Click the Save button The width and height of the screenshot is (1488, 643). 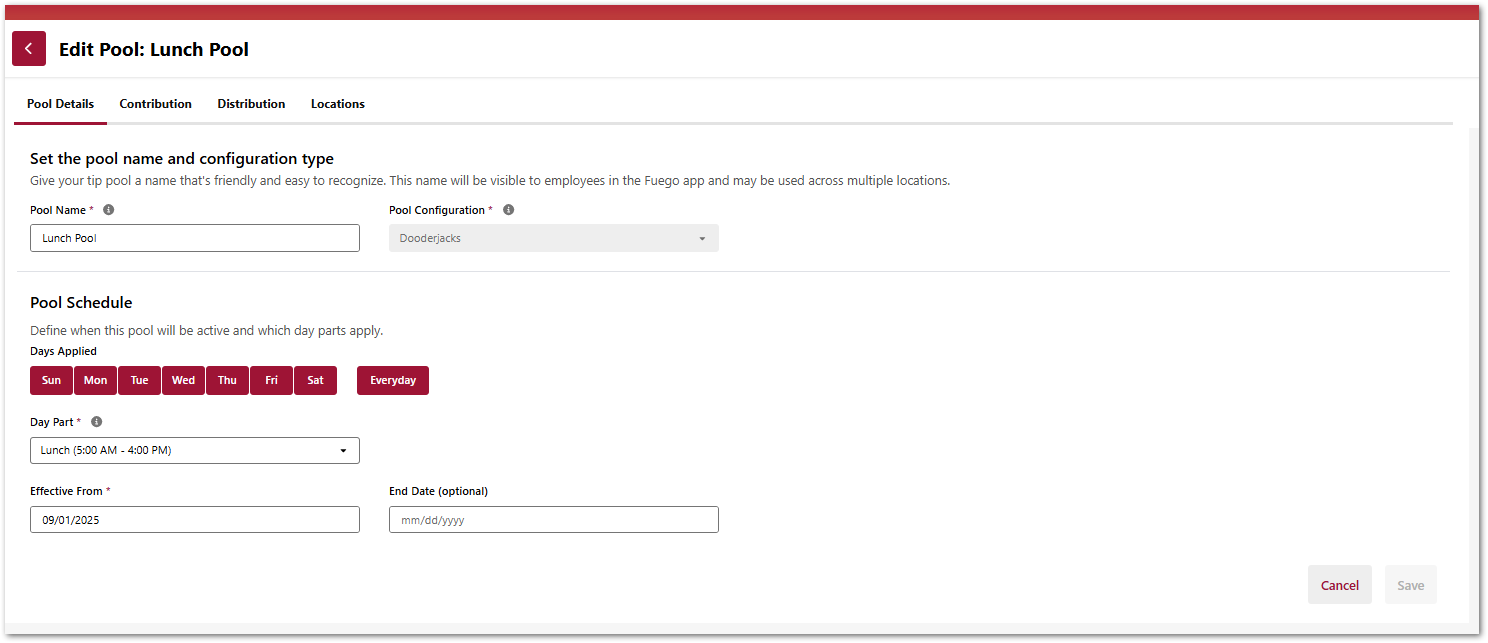click(x=1410, y=585)
